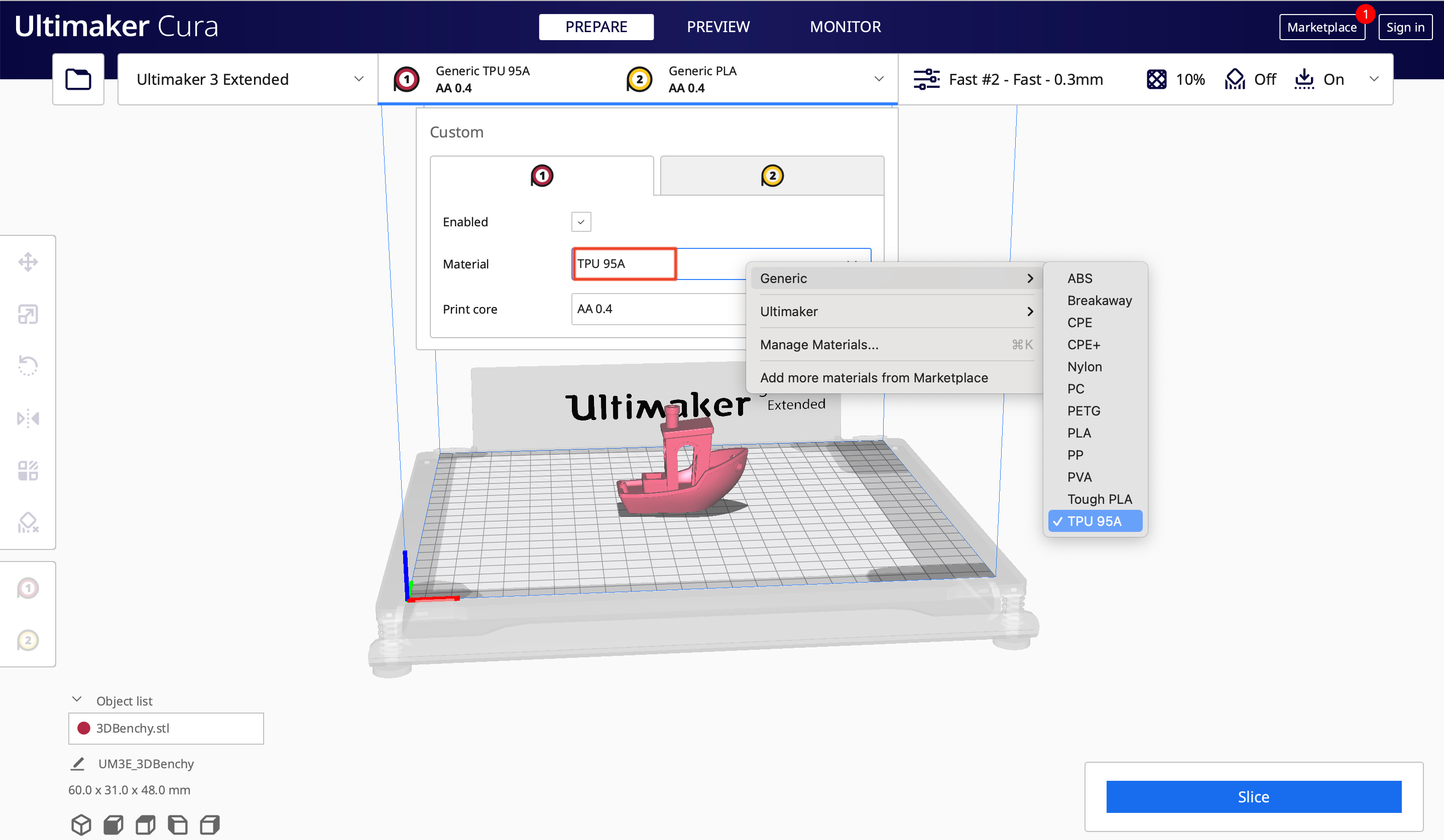Assign extruder 2 in left toolbar
This screenshot has width=1444, height=840.
pos(28,640)
